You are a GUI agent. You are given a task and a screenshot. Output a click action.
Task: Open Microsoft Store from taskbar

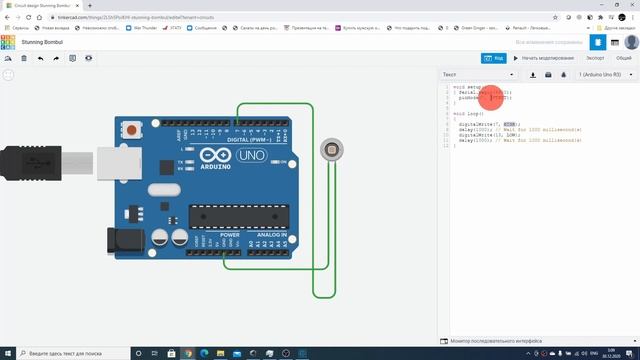[x=171, y=353]
